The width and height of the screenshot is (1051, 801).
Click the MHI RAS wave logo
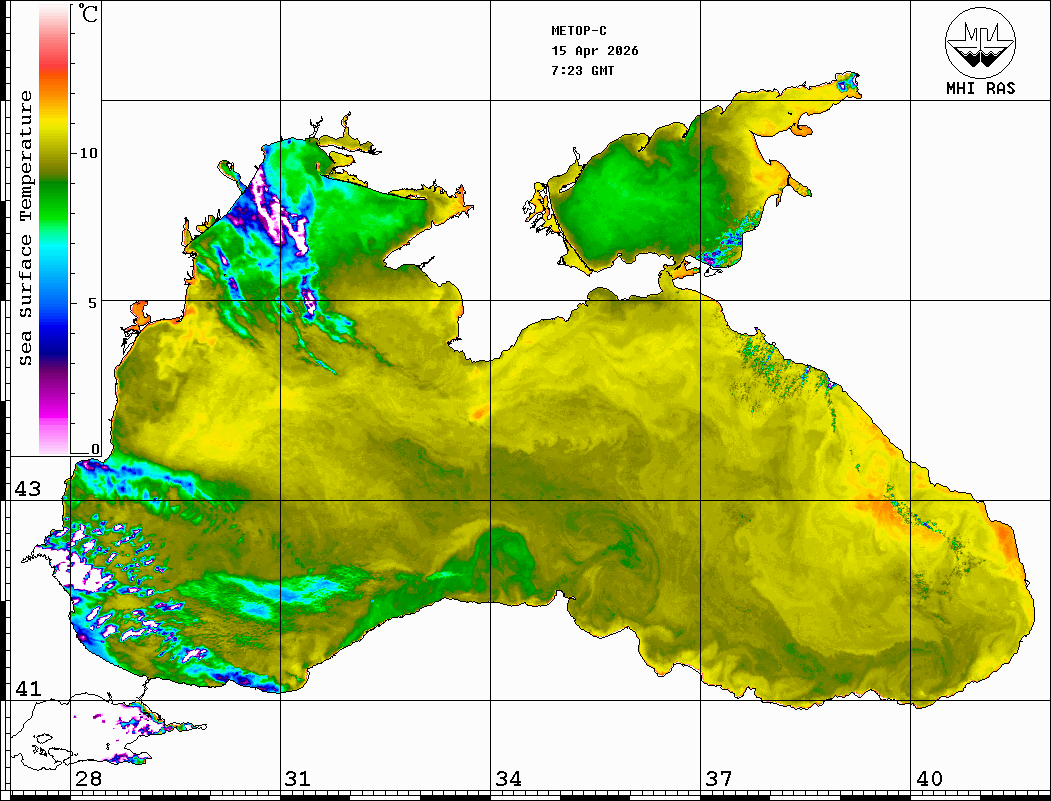tap(980, 40)
